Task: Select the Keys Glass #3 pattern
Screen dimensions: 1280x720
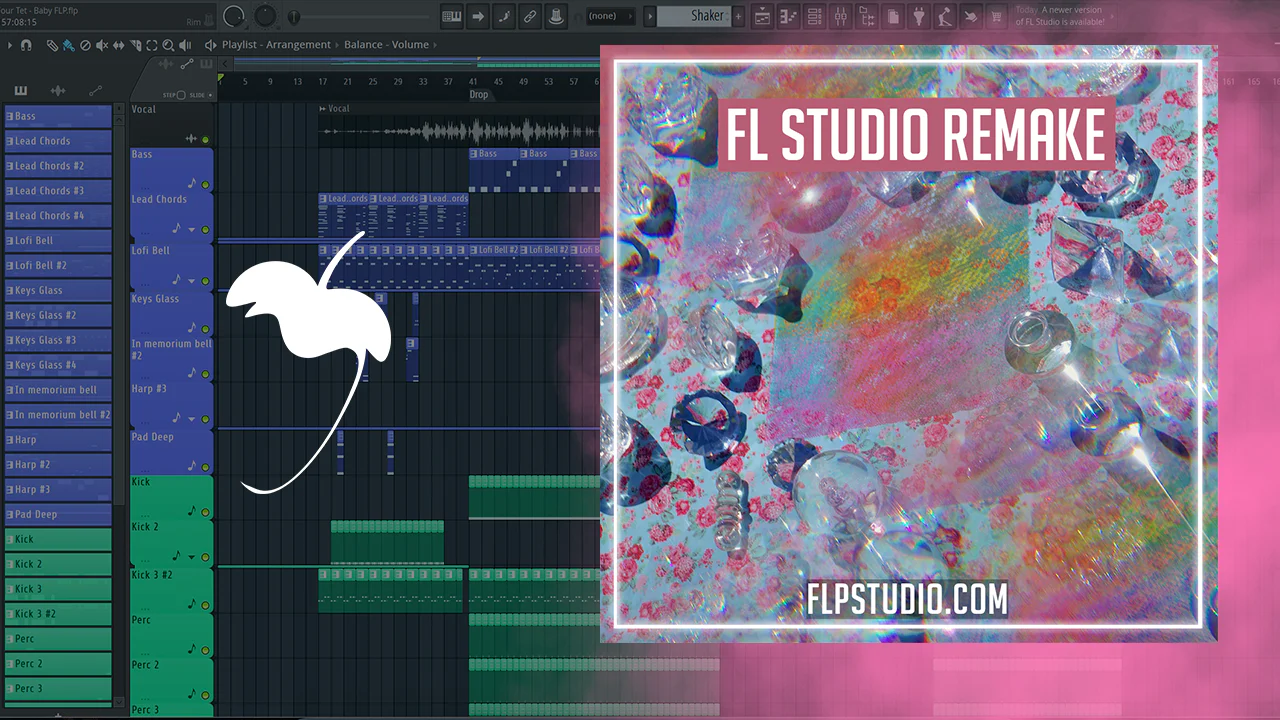Action: (x=58, y=340)
